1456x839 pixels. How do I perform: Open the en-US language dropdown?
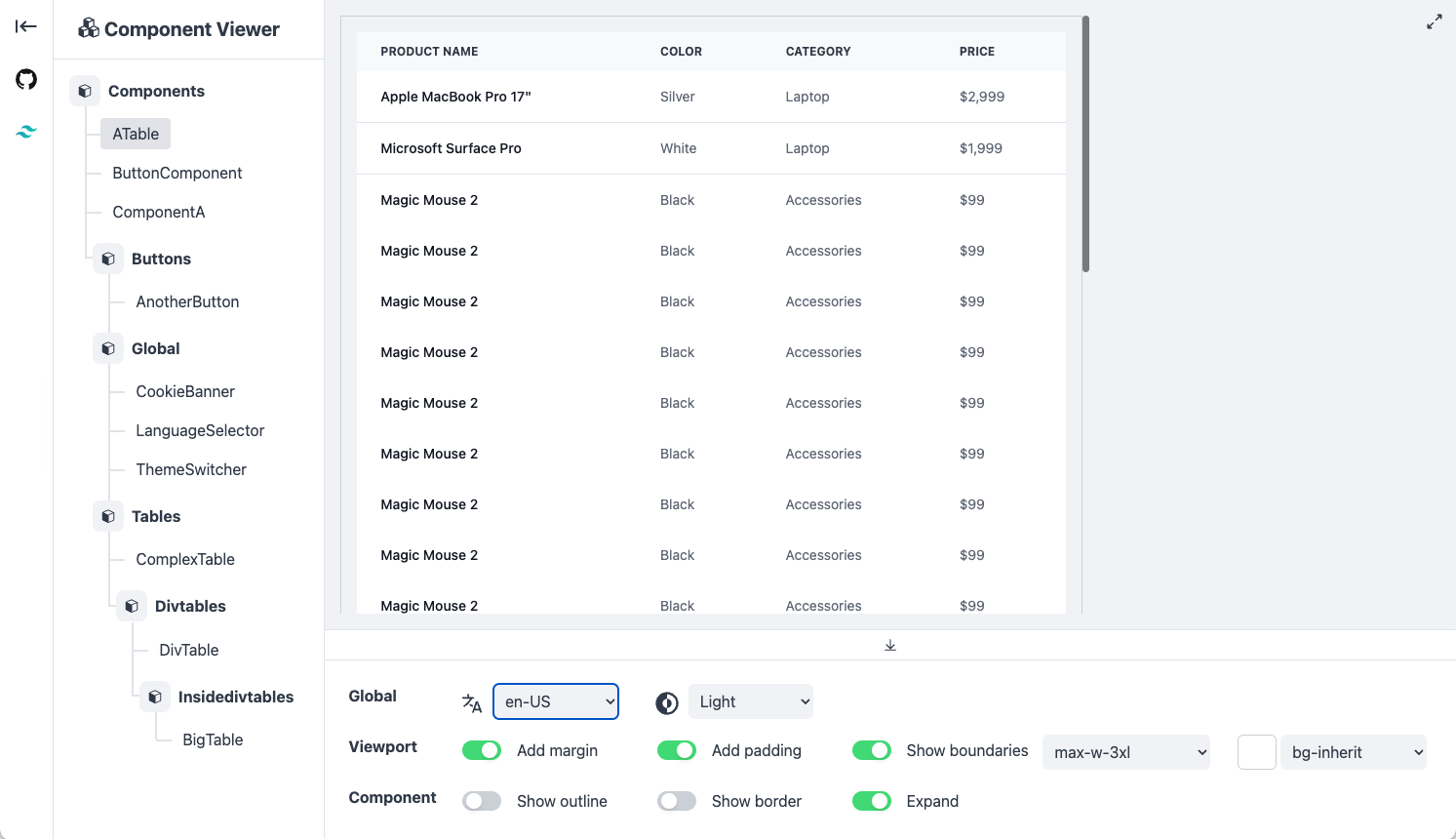coord(556,701)
